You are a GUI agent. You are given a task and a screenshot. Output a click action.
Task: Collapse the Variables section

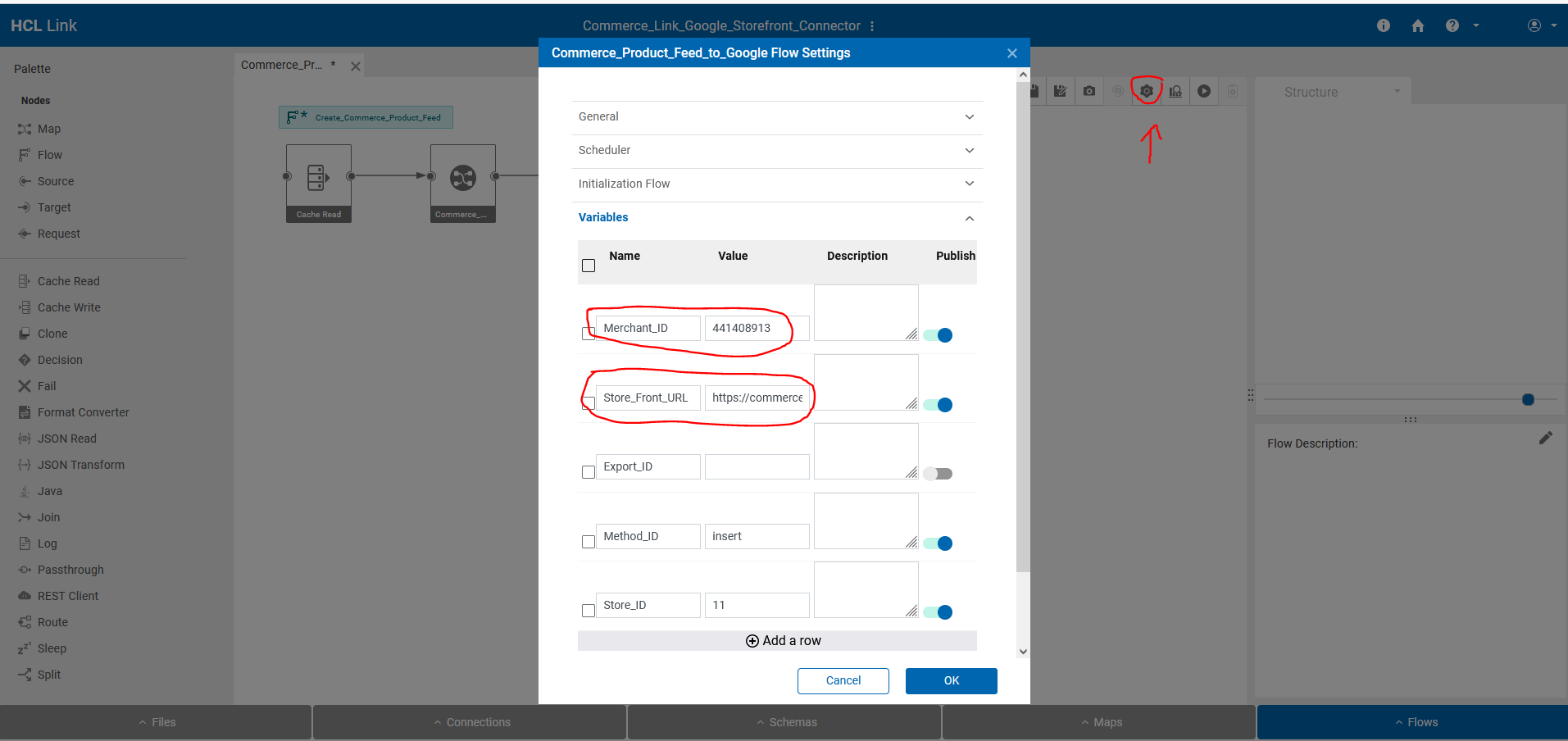777,218
